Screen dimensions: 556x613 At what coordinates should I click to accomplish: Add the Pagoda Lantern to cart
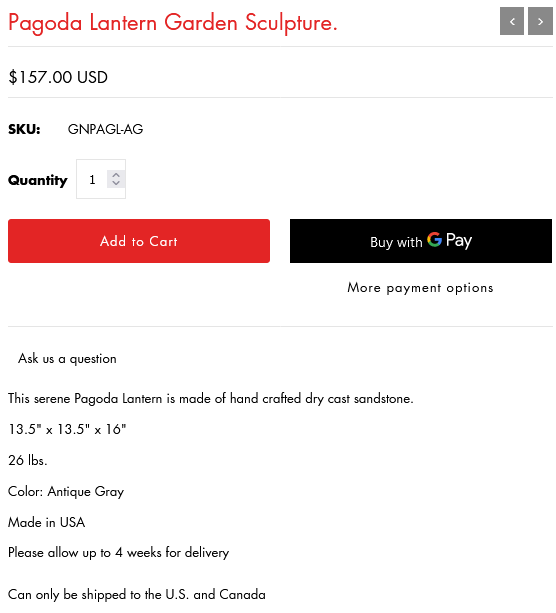pyautogui.click(x=139, y=241)
